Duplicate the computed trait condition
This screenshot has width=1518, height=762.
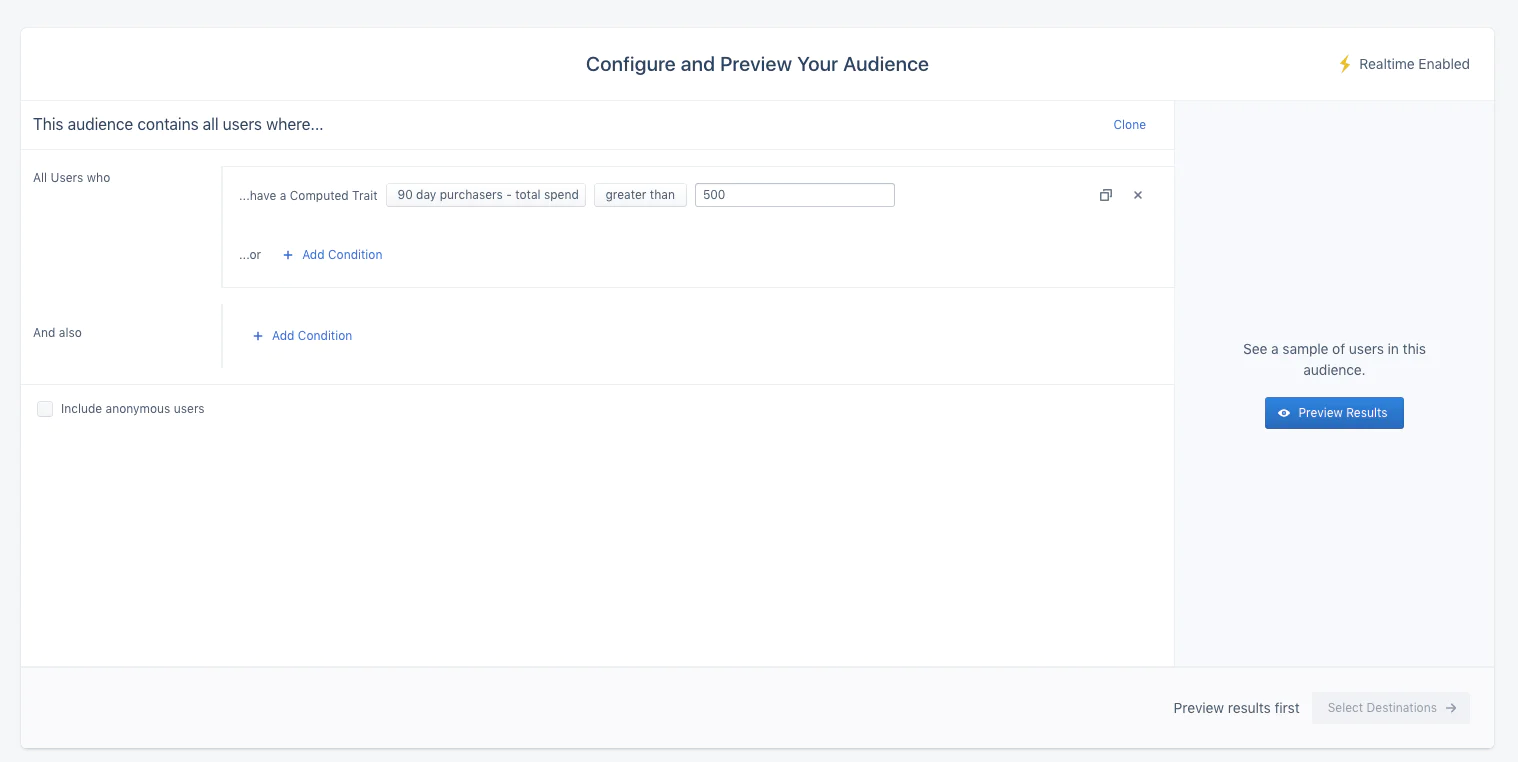[1105, 195]
